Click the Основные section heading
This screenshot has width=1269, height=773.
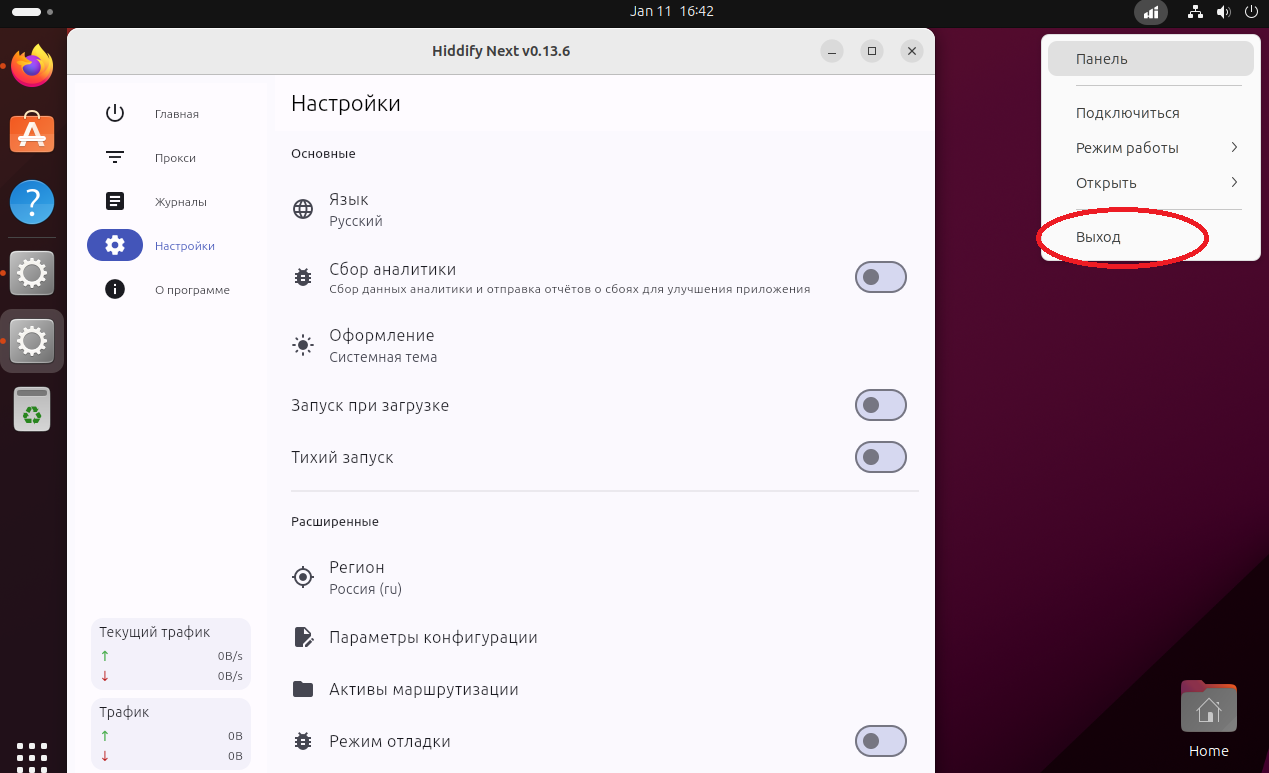click(x=323, y=153)
